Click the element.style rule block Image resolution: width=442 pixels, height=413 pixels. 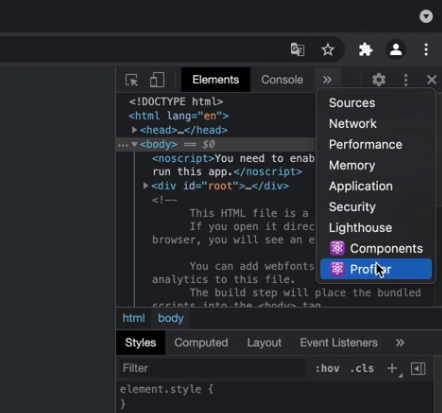click(x=166, y=396)
